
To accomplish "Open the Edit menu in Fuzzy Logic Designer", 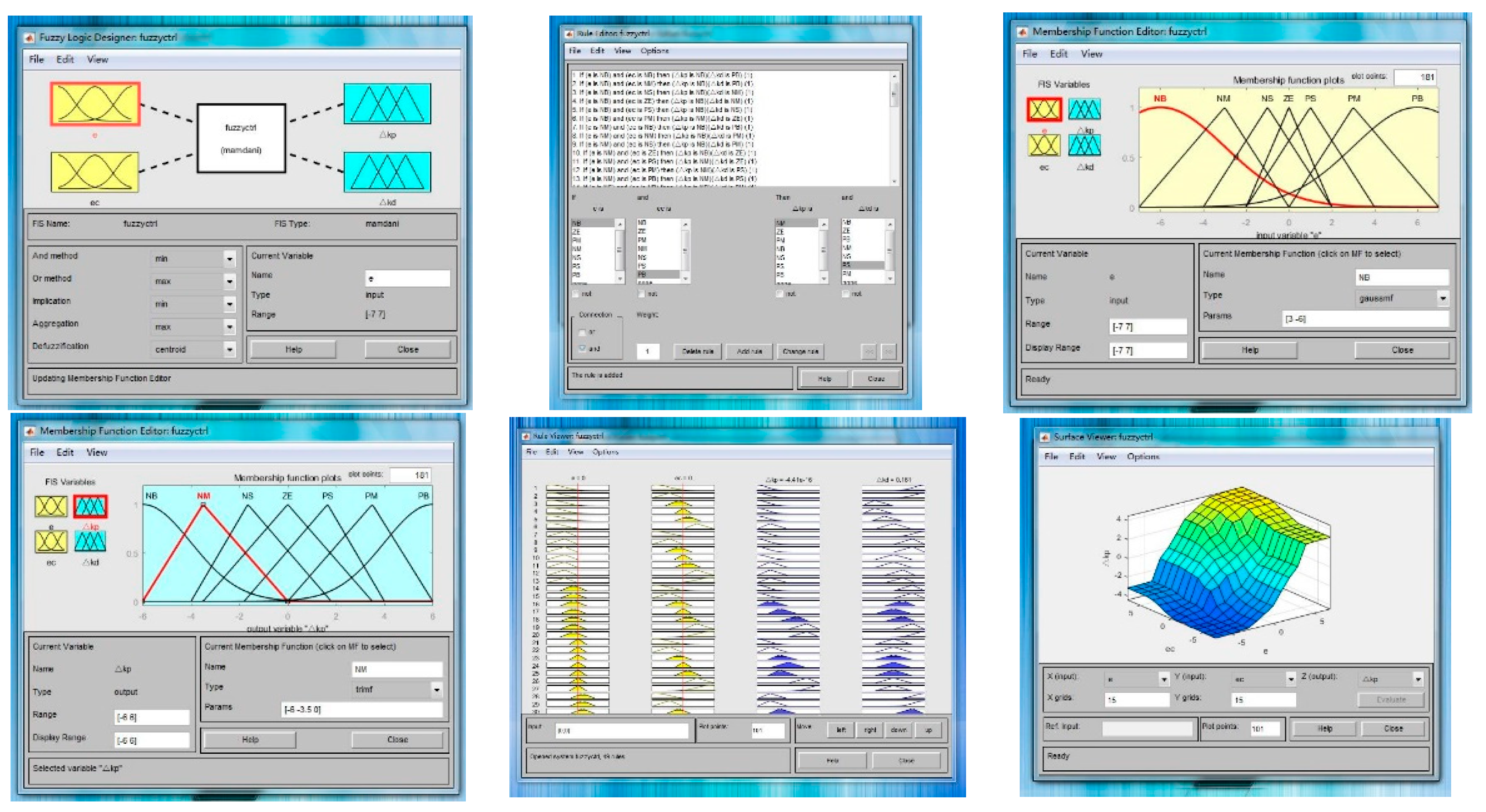I will (x=65, y=60).
